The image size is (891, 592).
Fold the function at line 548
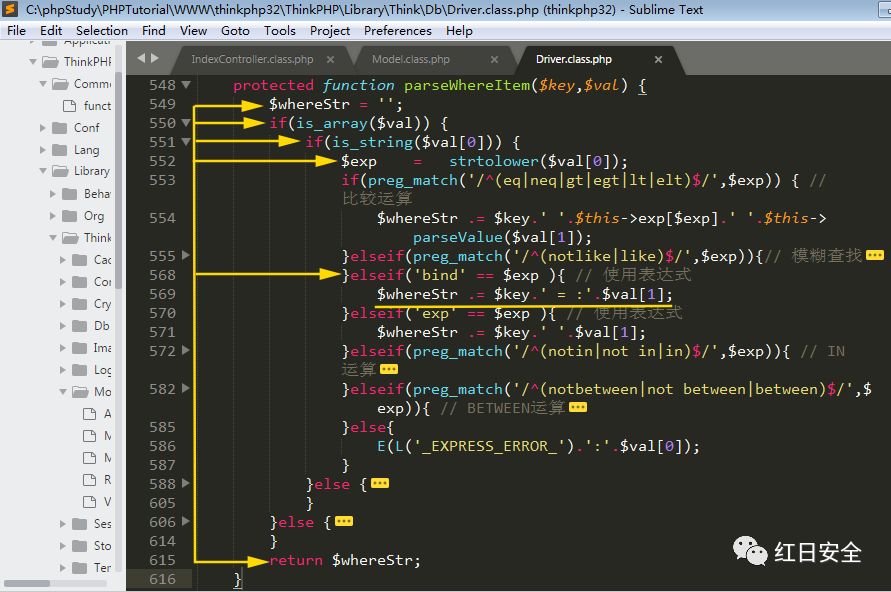click(x=186, y=85)
